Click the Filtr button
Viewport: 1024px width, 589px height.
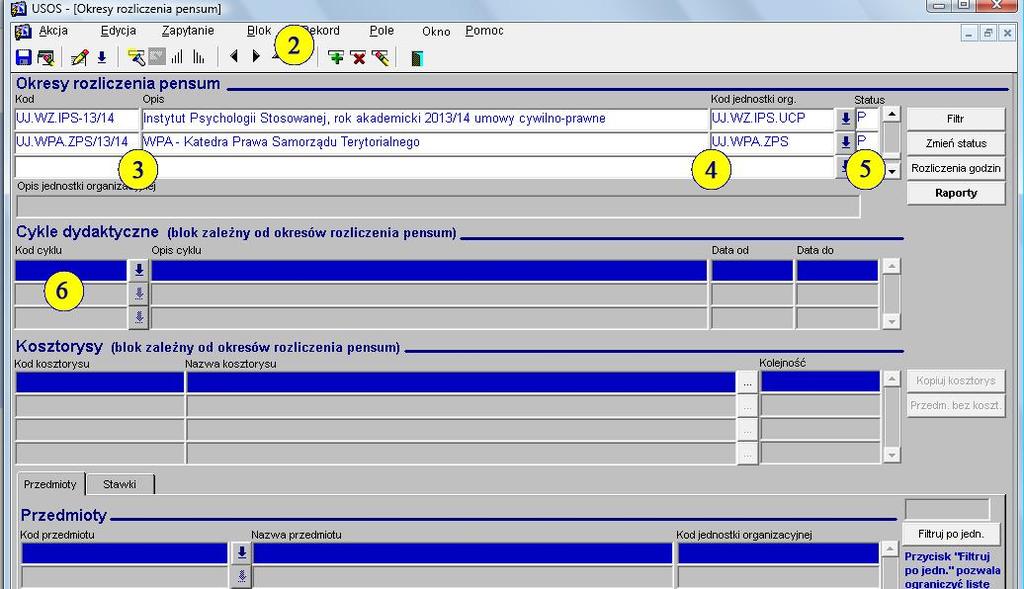tap(955, 119)
